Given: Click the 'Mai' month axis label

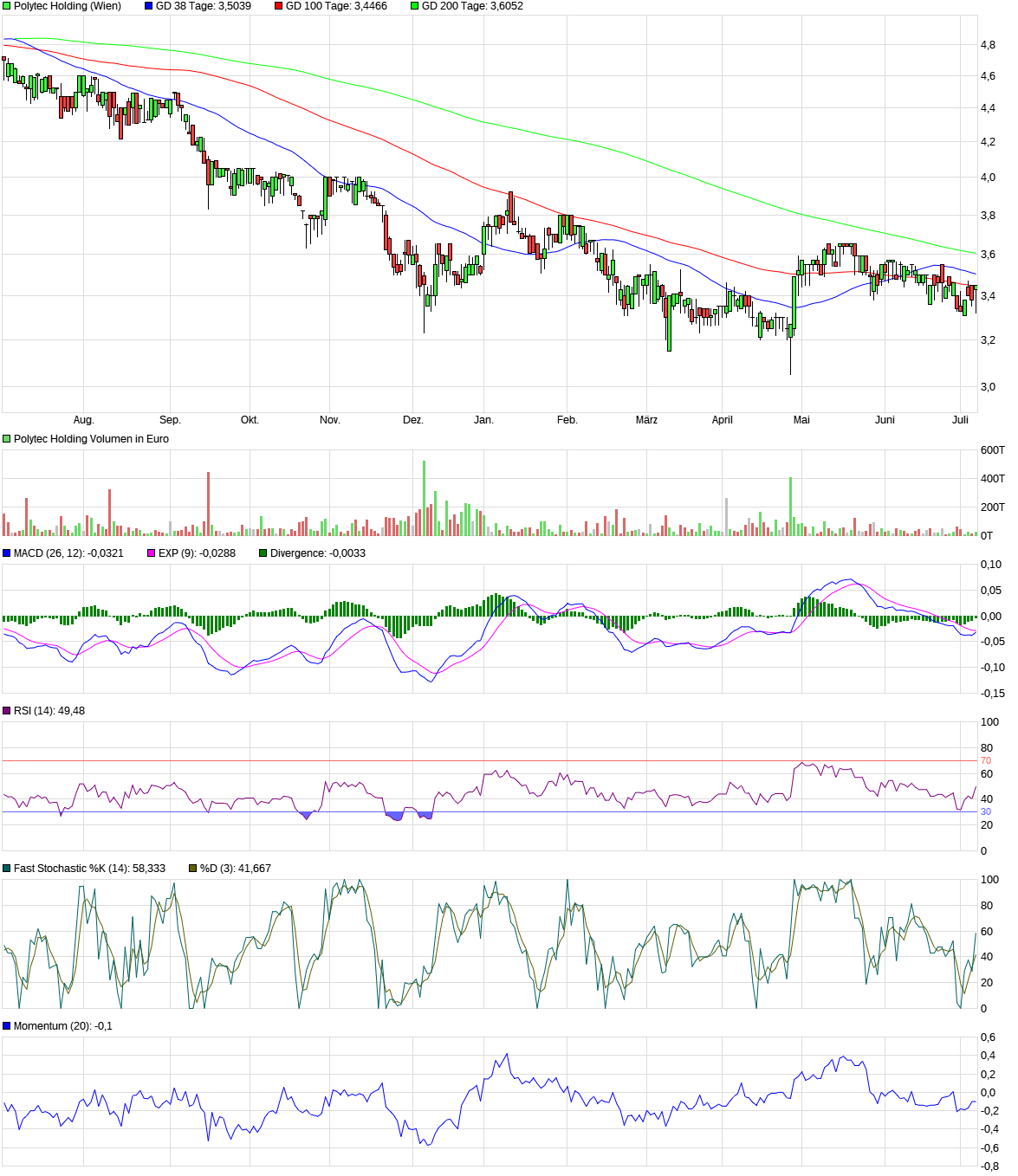Looking at the screenshot, I should tap(801, 420).
